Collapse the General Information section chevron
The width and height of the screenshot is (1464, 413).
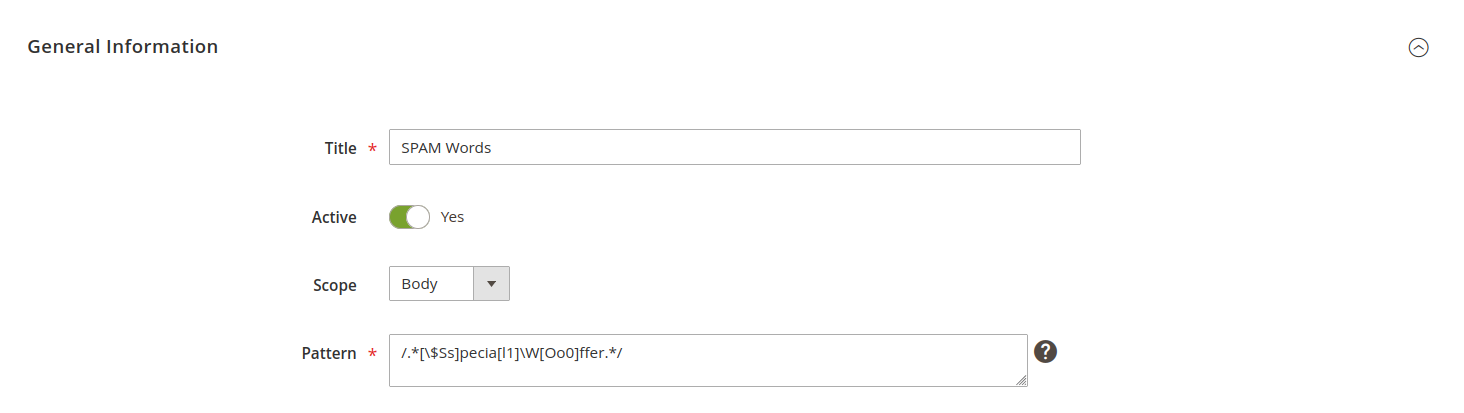click(x=1418, y=47)
